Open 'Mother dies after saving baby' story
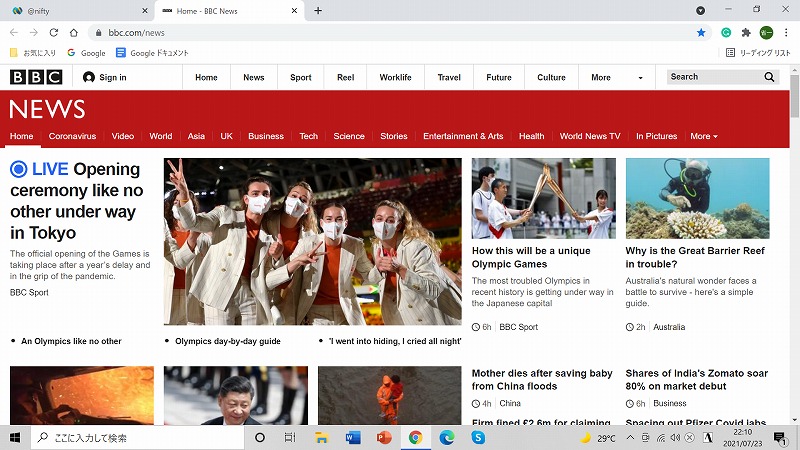 point(542,380)
